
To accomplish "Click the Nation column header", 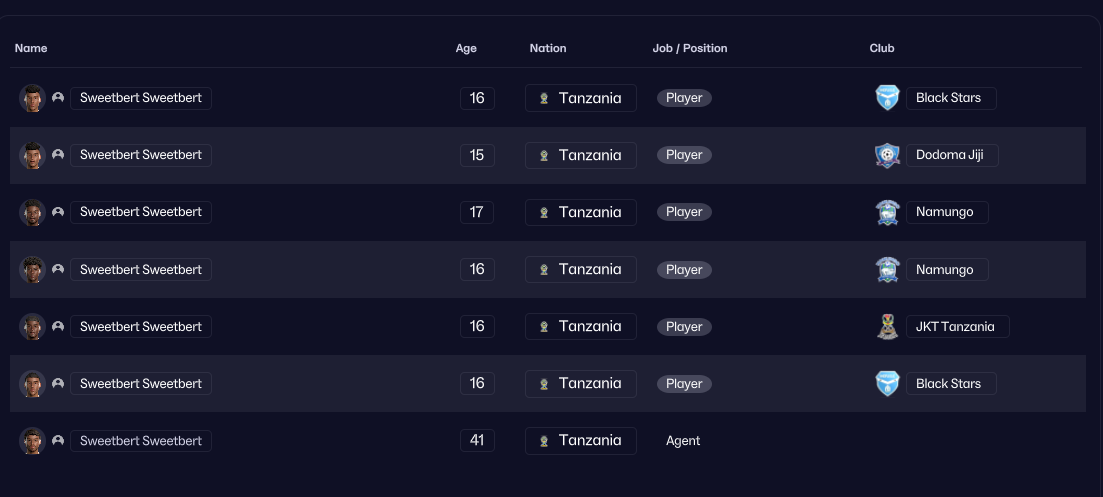I will coord(548,48).
